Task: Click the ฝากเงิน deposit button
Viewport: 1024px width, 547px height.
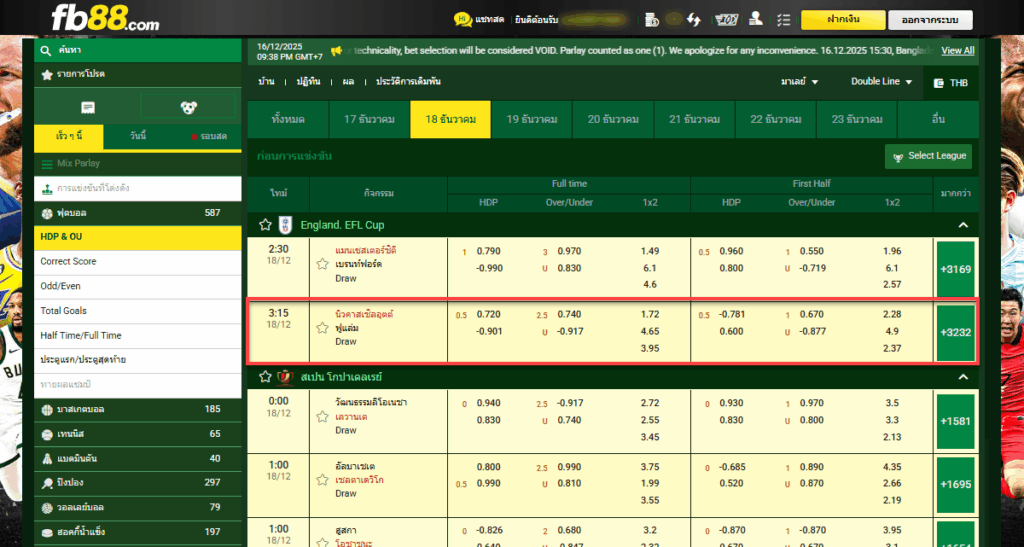Action: pyautogui.click(x=843, y=20)
